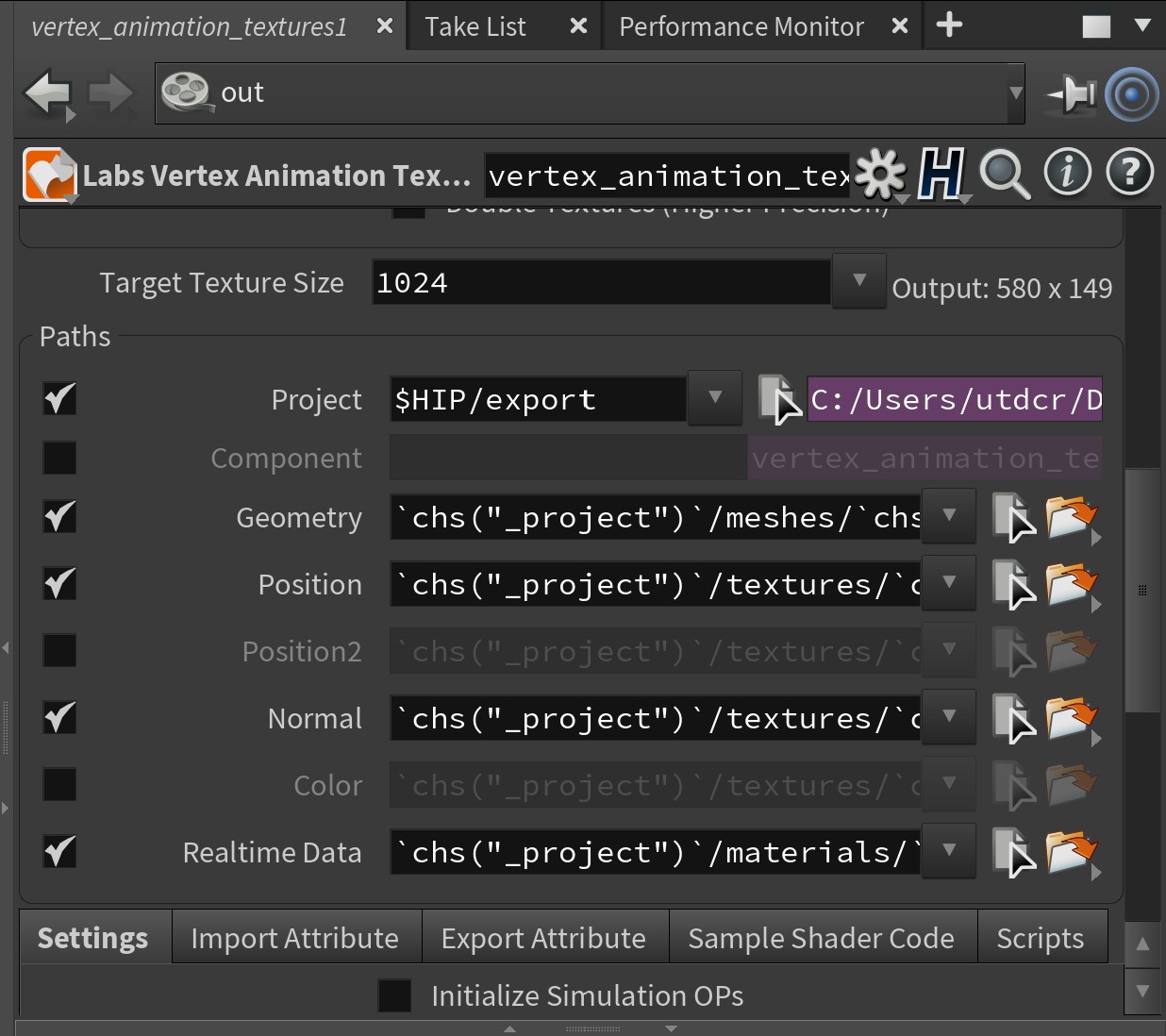The image size is (1166, 1036).
Task: Open node help with question mark icon
Action: [1130, 173]
